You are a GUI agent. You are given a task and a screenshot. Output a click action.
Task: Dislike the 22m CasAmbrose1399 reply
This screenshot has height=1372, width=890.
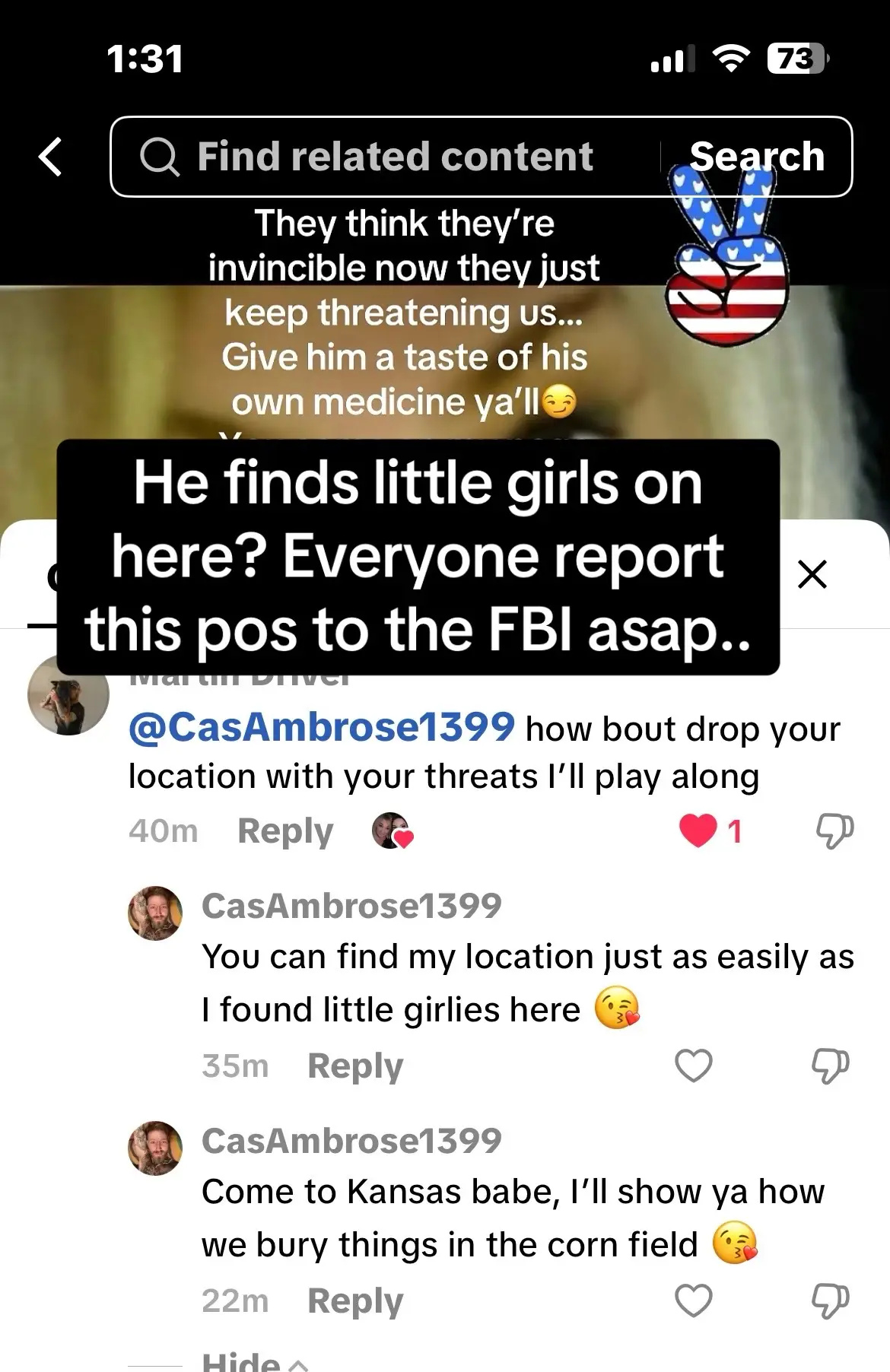[x=831, y=1301]
